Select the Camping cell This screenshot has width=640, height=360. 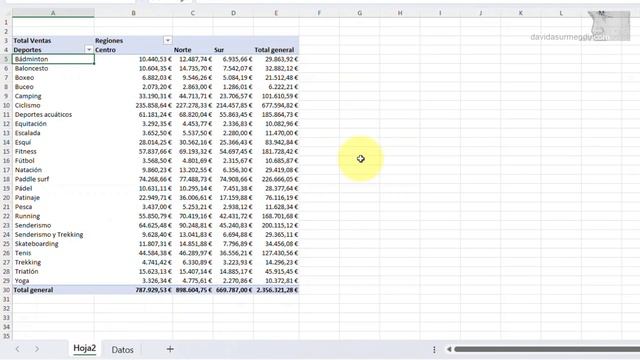coord(53,96)
